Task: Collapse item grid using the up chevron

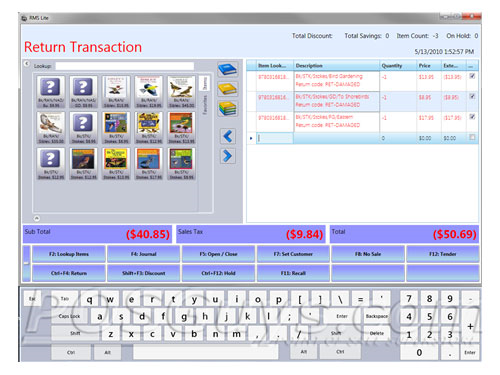Action: (x=37, y=218)
